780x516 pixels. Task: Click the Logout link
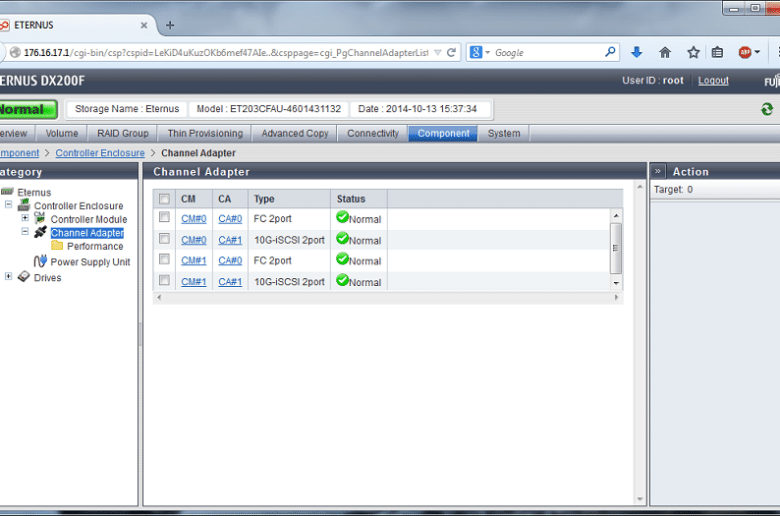tap(713, 81)
